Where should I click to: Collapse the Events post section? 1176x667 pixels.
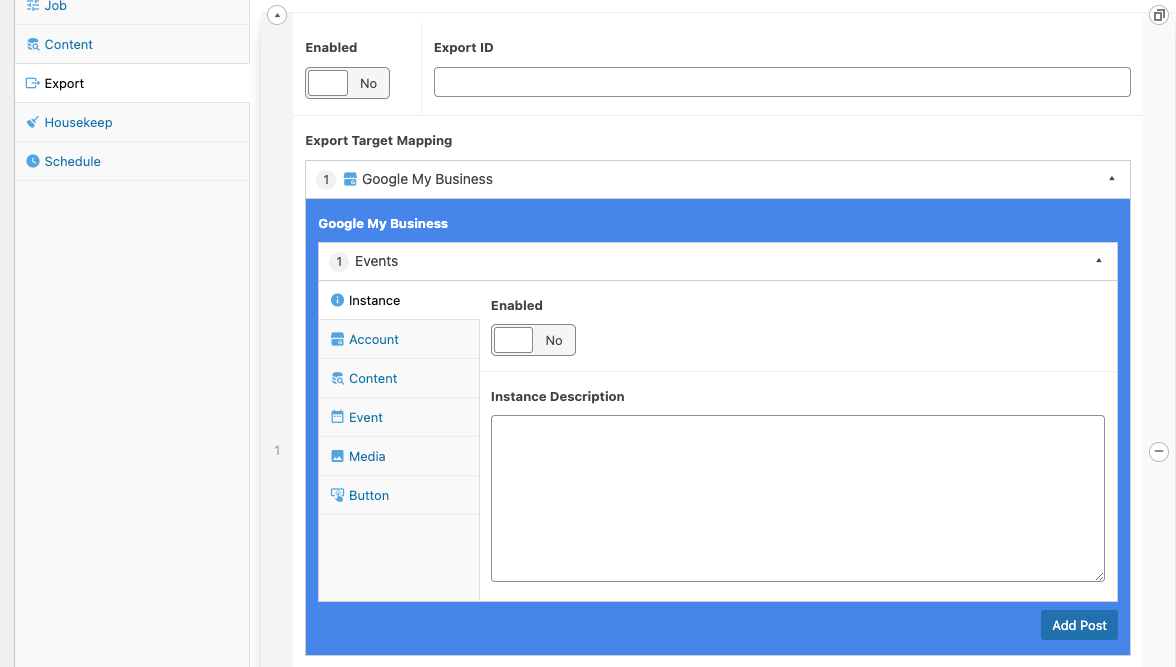pos(1099,260)
